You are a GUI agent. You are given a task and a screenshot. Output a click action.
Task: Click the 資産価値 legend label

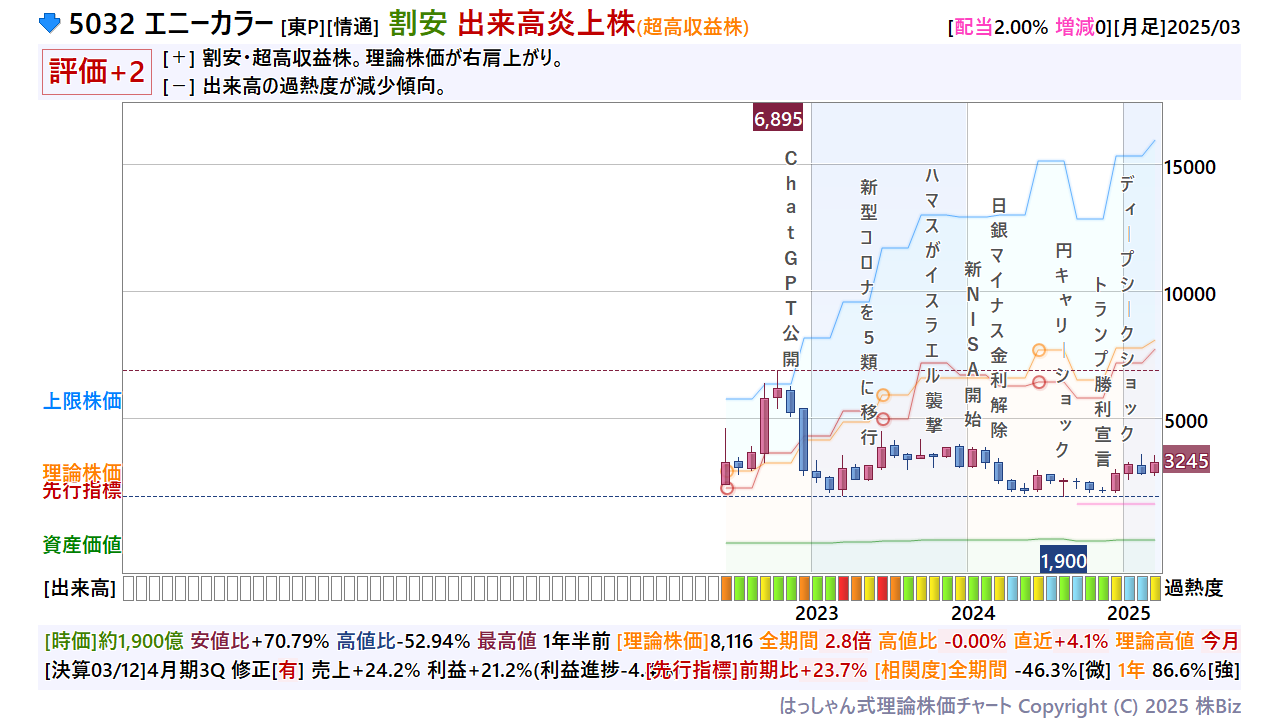pos(82,545)
